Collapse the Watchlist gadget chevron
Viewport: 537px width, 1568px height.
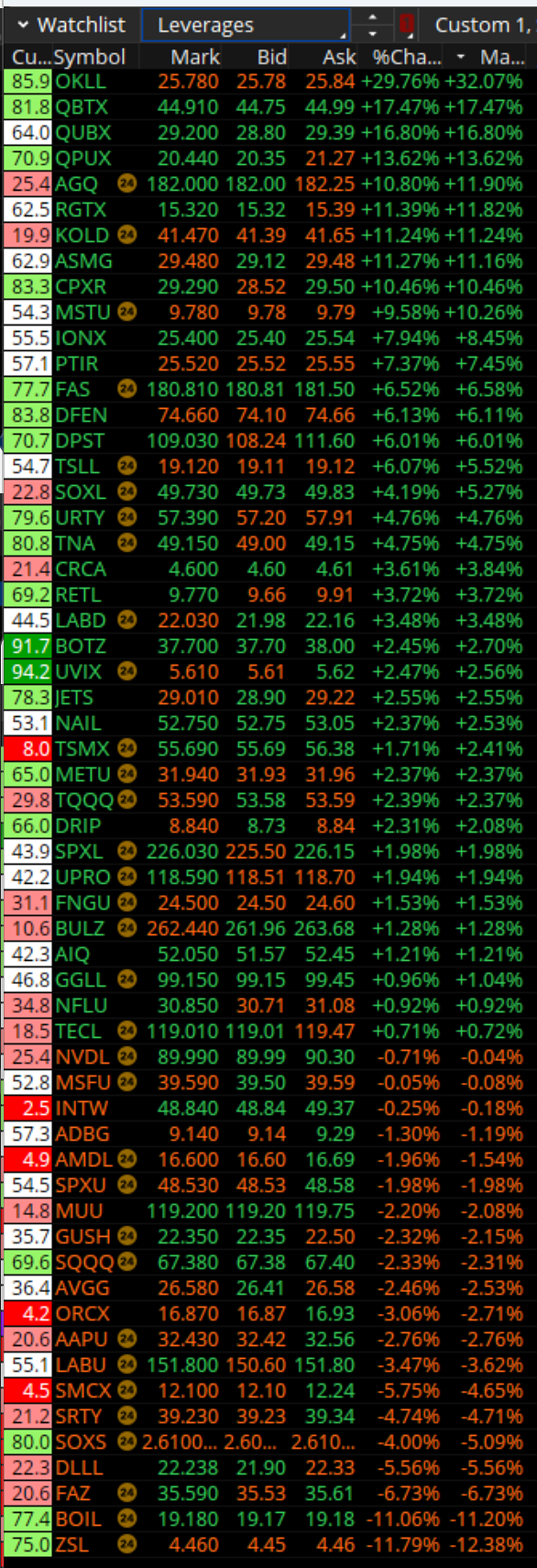point(23,25)
